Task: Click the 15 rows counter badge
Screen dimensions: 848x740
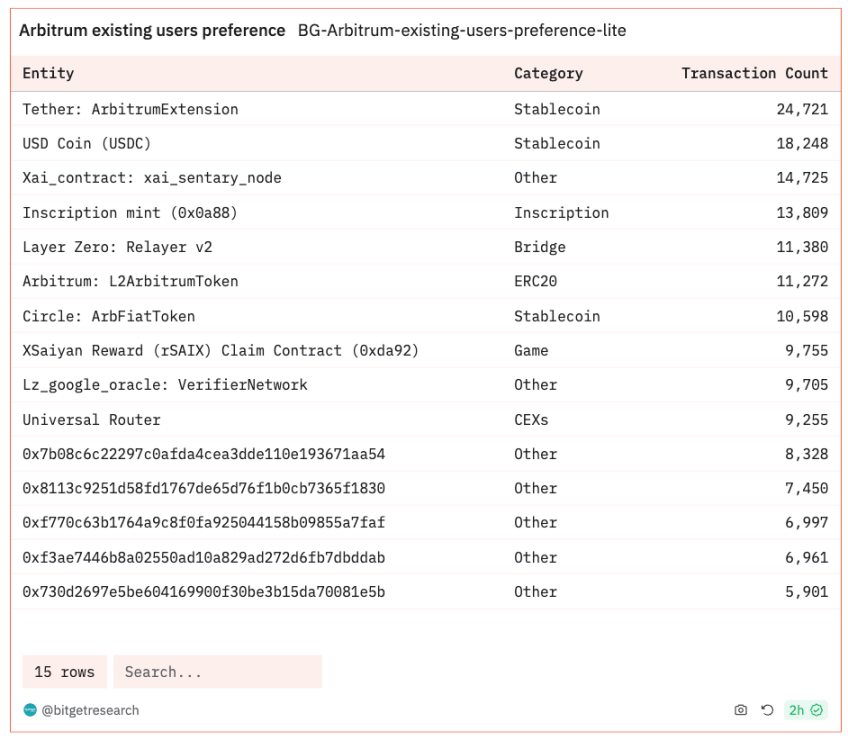Action: point(64,672)
